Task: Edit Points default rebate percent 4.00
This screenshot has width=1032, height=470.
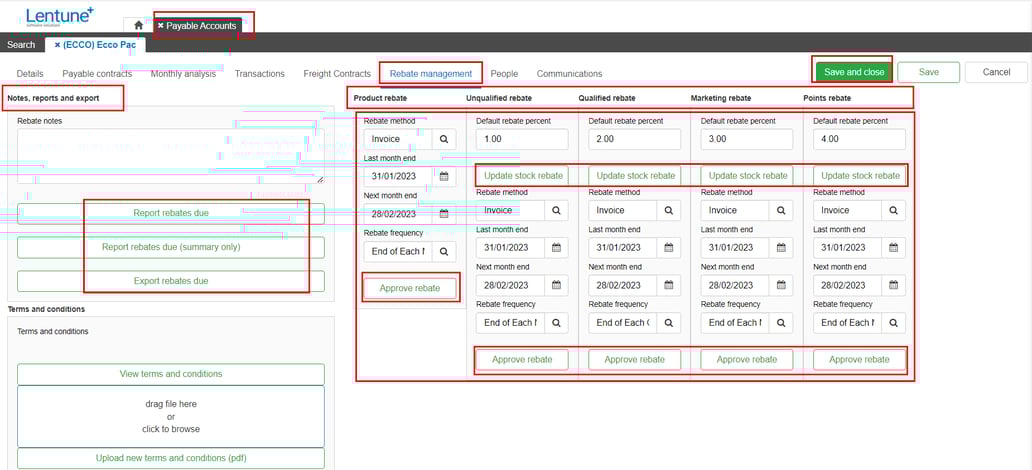Action: point(860,139)
